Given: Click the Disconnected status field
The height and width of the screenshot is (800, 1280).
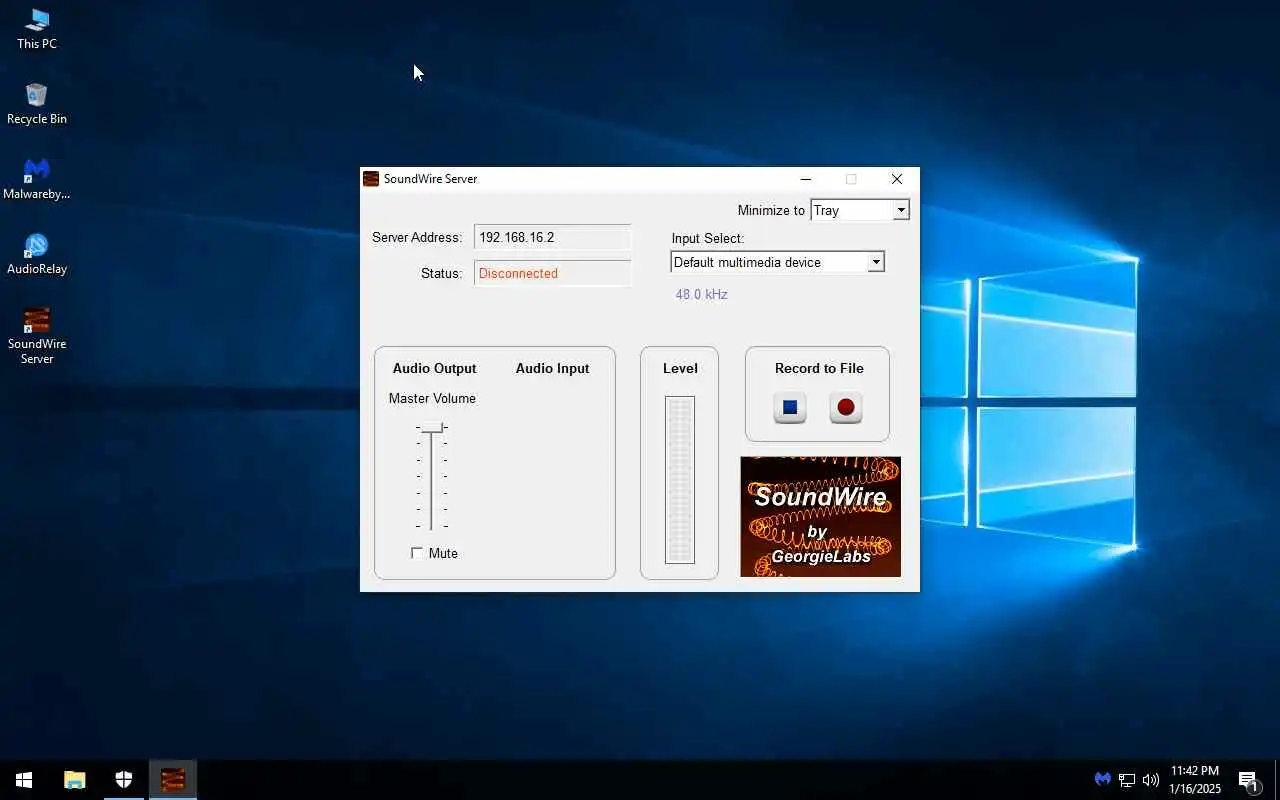Looking at the screenshot, I should click(552, 273).
